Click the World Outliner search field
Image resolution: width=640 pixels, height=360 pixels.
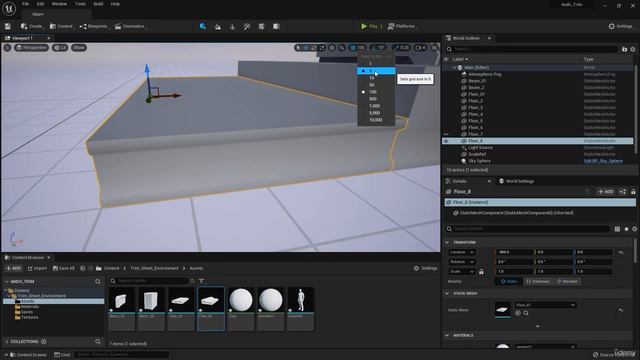click(531, 49)
